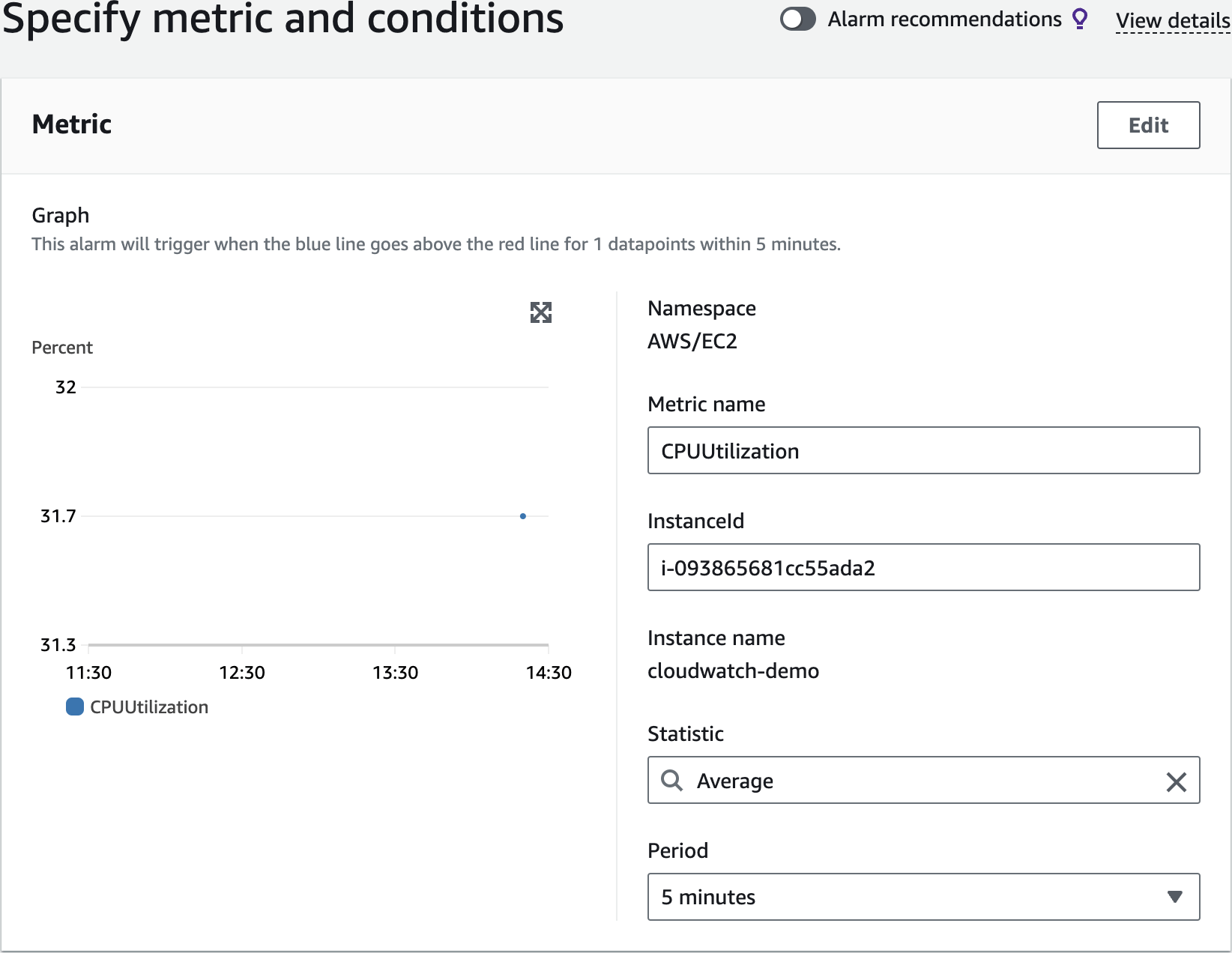Clear the Statistic field with X icon
1232x953 pixels.
1176,782
